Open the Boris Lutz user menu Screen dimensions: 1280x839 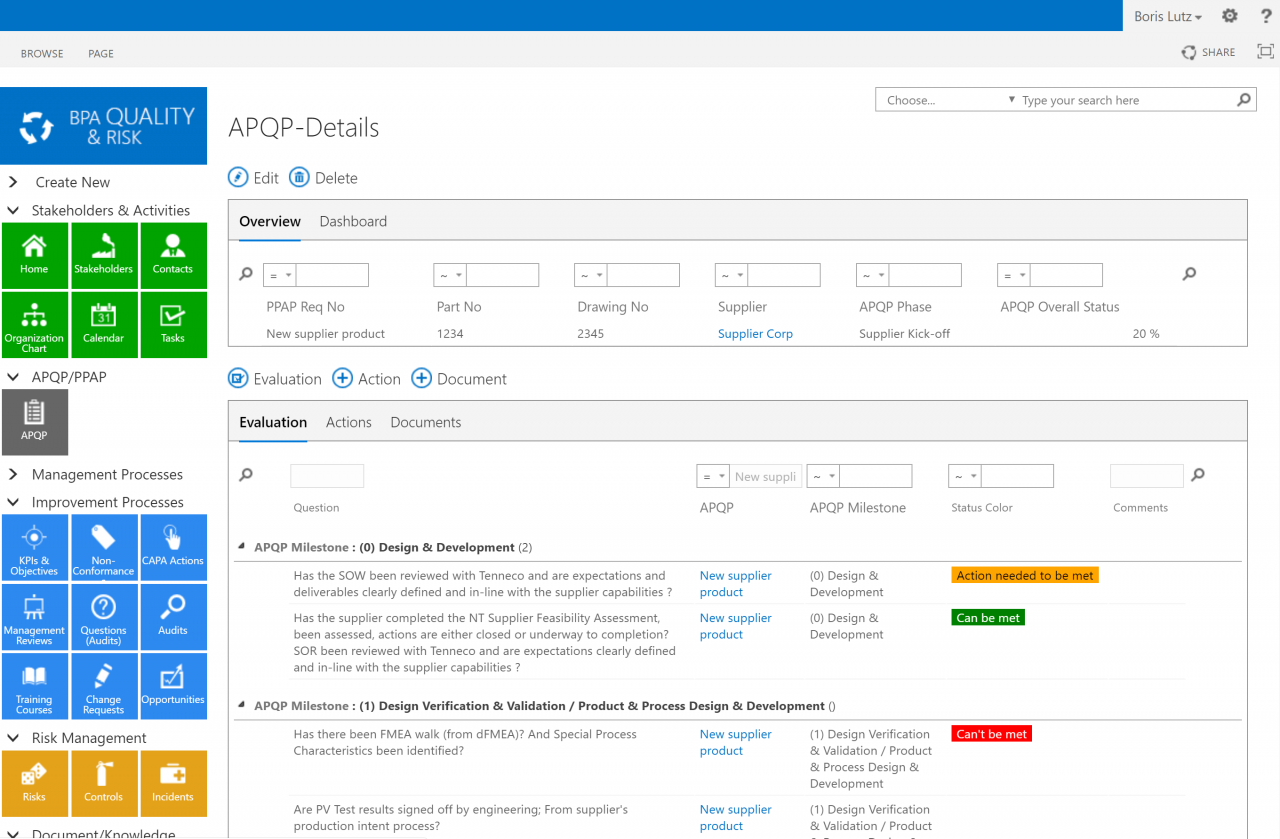1167,16
